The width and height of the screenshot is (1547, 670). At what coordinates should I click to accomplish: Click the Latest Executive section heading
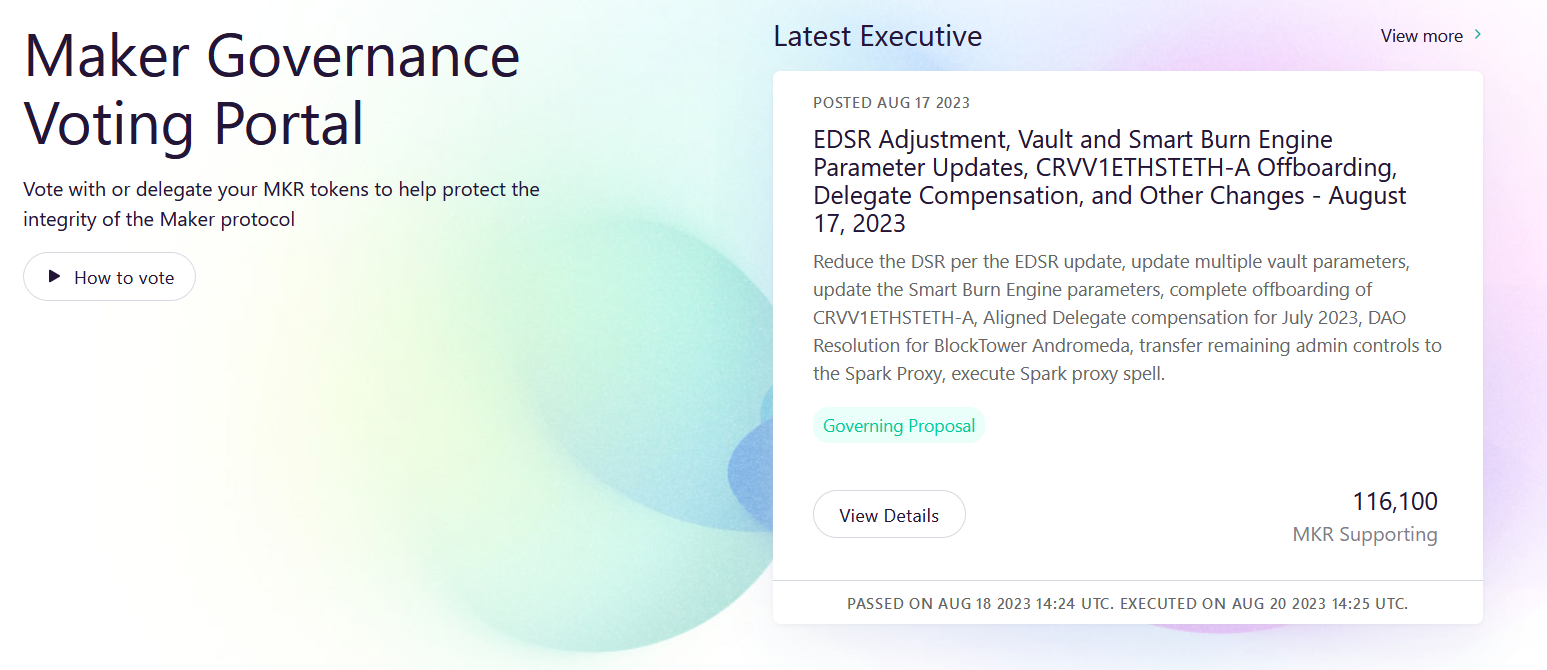click(877, 35)
